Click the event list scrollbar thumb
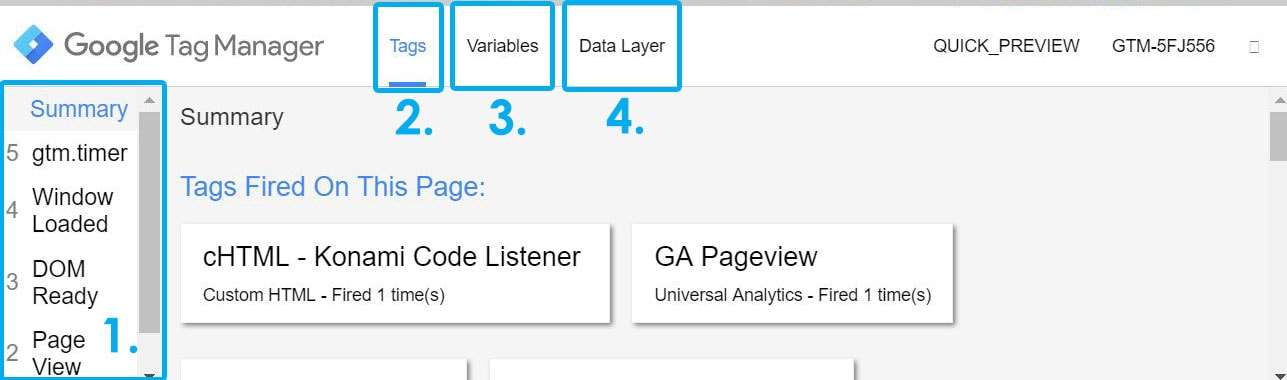Screen dimensions: 1287x380 (x=149, y=222)
